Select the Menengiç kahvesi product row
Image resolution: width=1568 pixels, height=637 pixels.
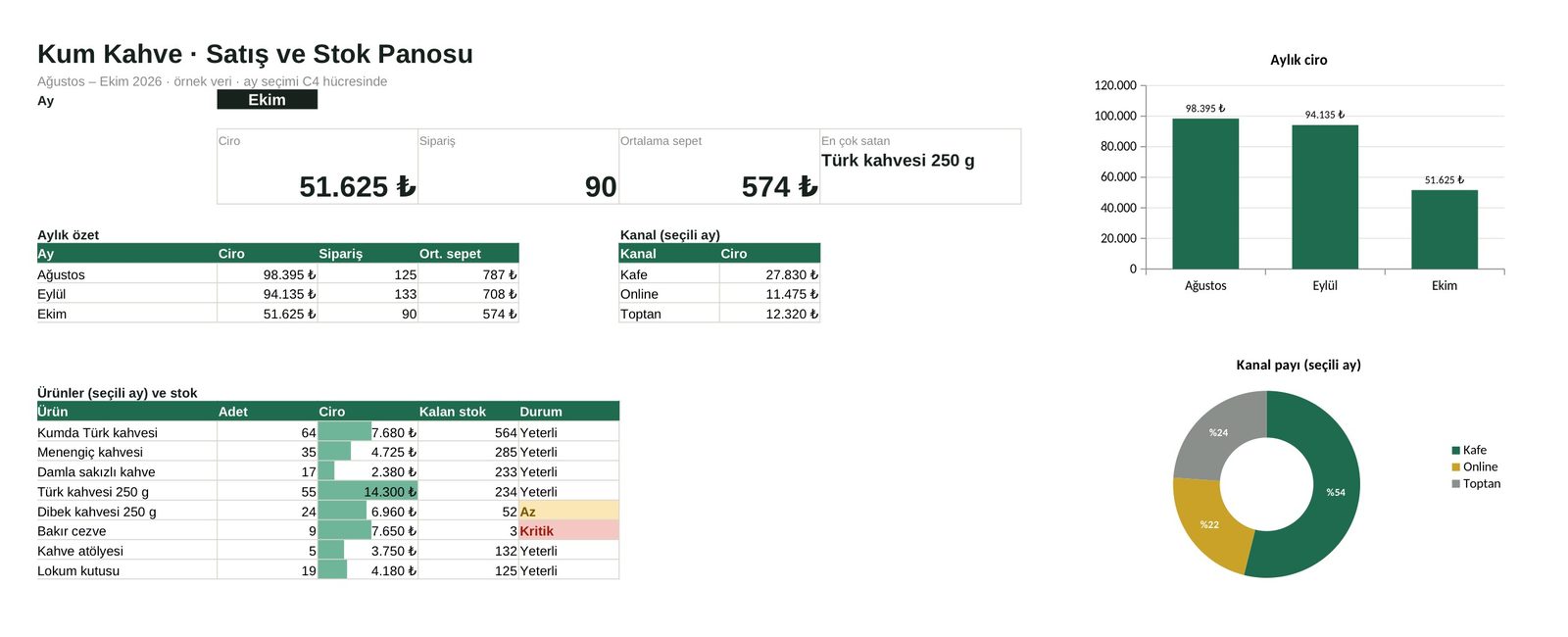tap(328, 452)
